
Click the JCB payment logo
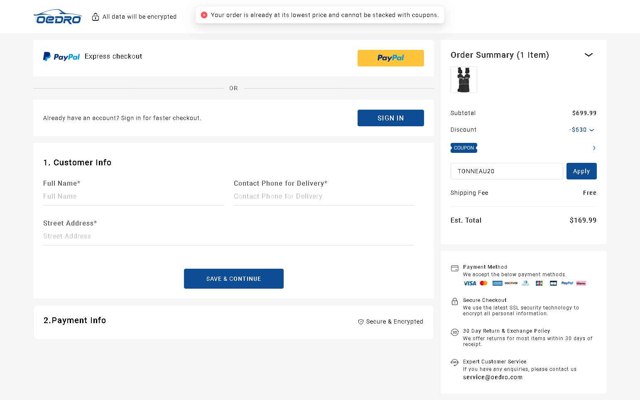539,283
